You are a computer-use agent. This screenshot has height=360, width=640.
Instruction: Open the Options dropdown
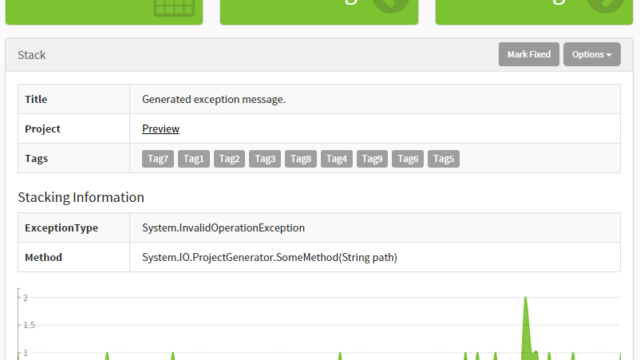(x=592, y=54)
